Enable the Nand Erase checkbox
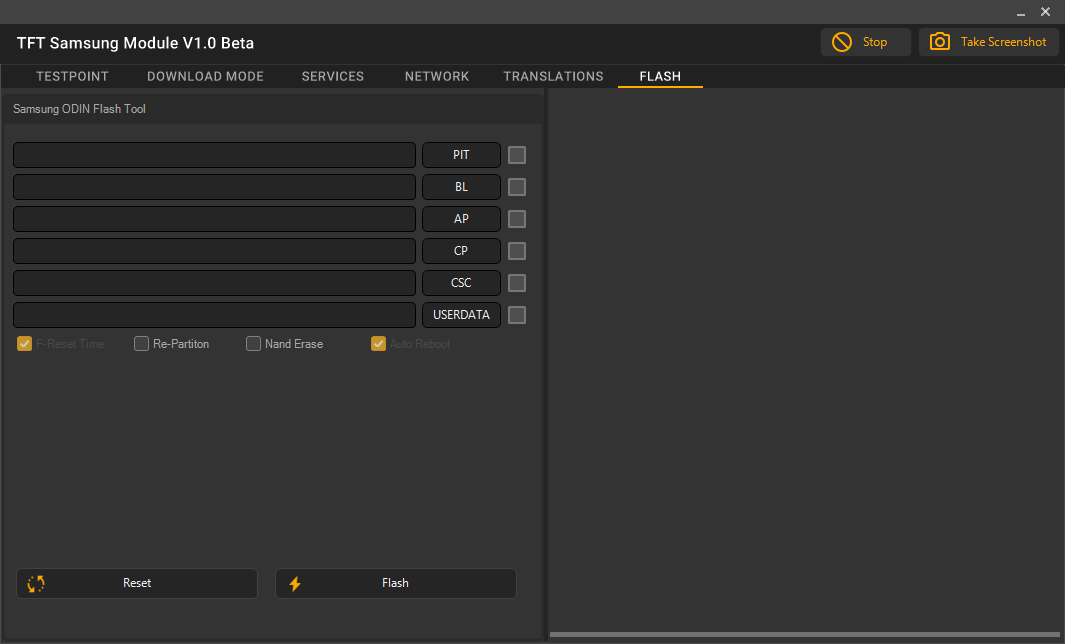 tap(253, 343)
